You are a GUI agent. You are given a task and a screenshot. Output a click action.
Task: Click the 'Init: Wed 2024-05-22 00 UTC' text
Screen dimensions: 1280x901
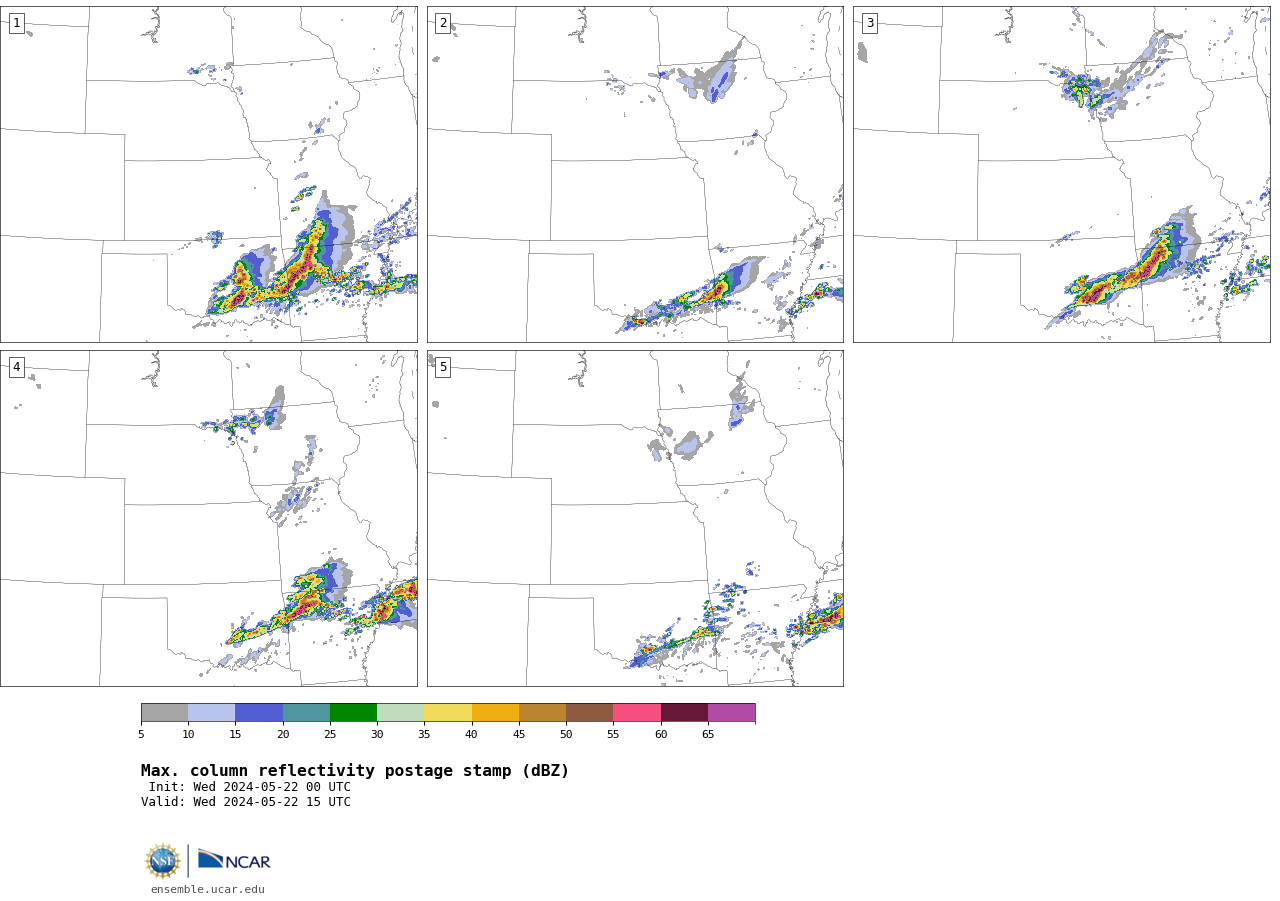click(250, 787)
